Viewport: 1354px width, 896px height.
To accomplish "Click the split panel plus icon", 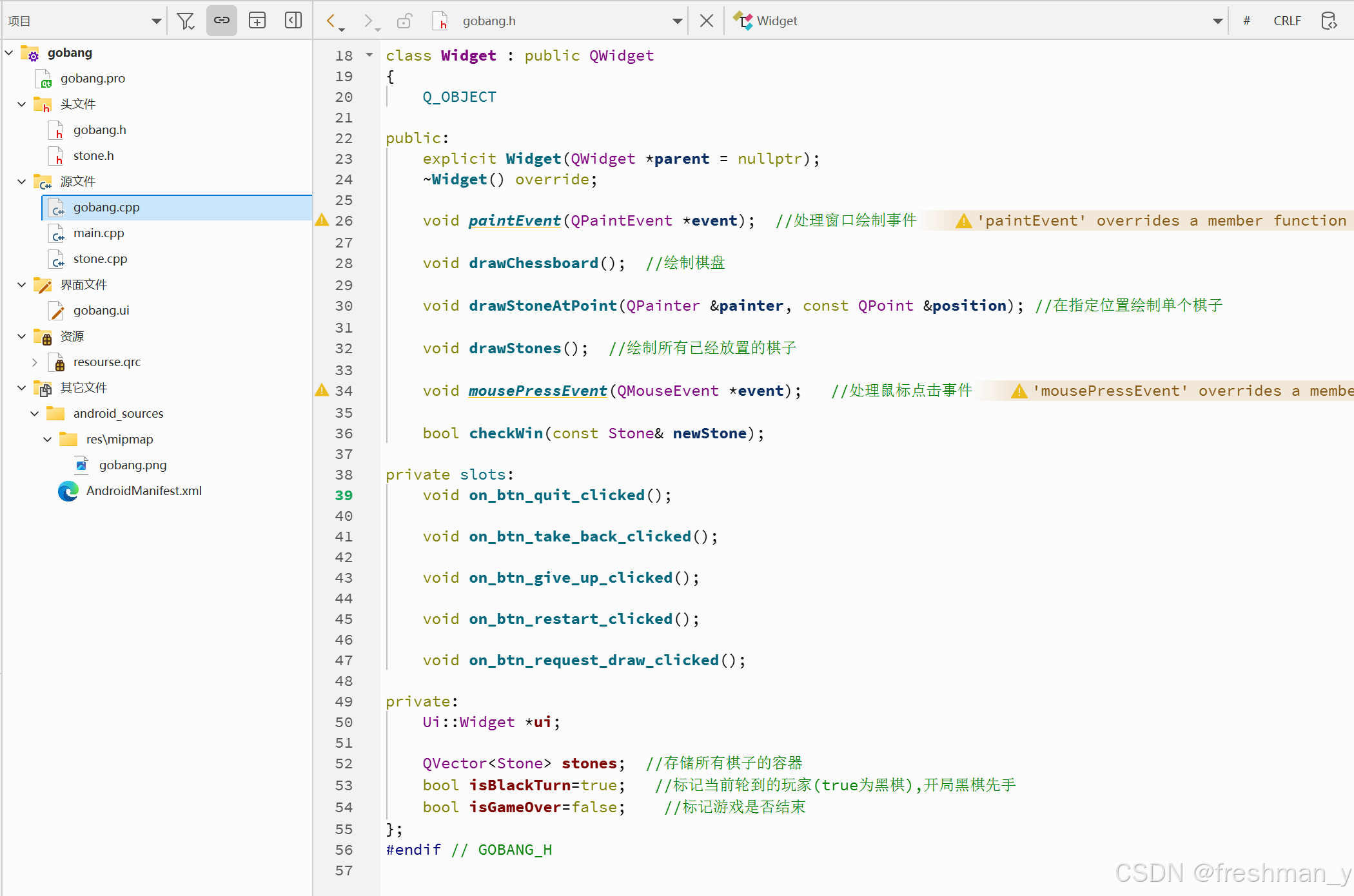I will pyautogui.click(x=257, y=21).
